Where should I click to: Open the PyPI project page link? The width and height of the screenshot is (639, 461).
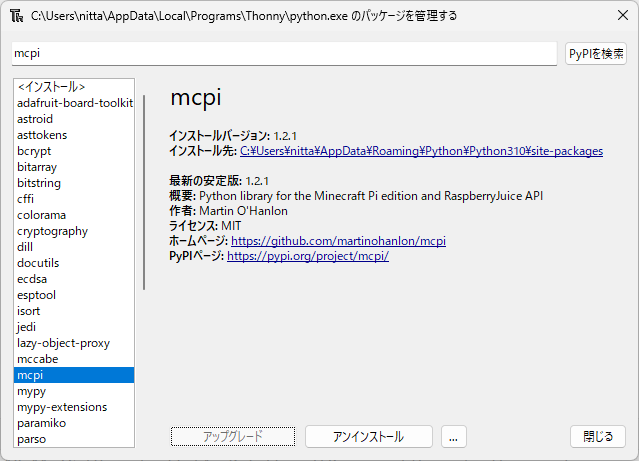point(307,256)
